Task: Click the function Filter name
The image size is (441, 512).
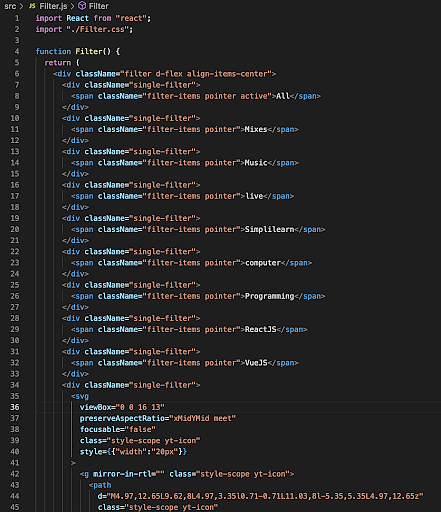Action: [x=89, y=51]
